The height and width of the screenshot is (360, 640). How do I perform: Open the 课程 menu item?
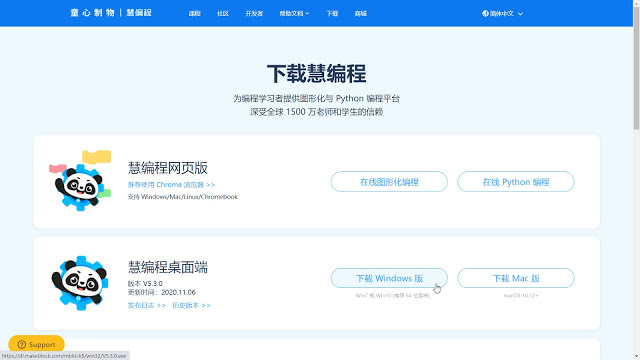click(x=195, y=13)
